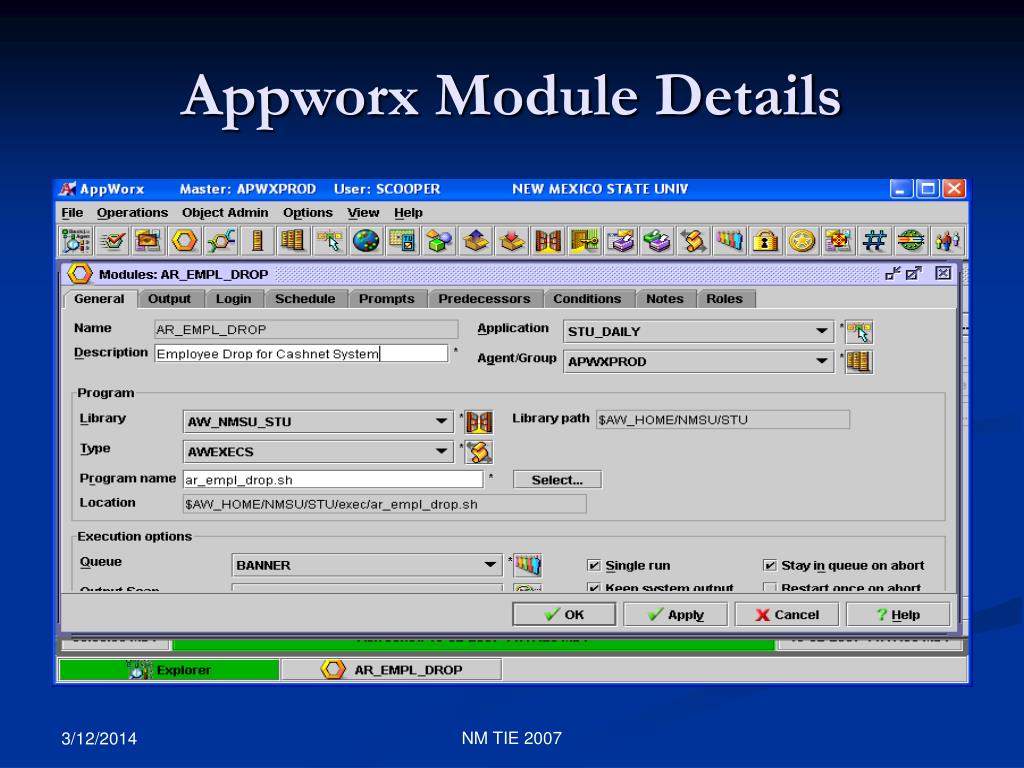Viewport: 1024px width, 768px height.
Task: Open the Options menu
Action: point(308,213)
